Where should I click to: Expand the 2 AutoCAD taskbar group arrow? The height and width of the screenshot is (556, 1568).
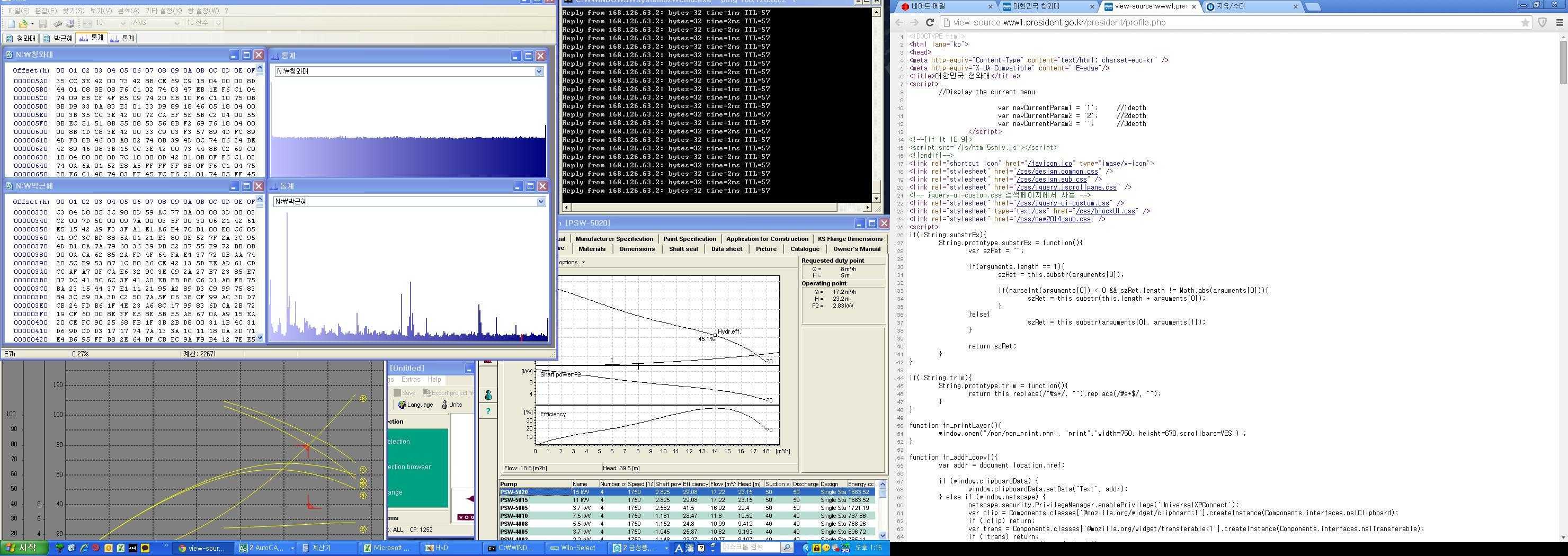point(292,548)
